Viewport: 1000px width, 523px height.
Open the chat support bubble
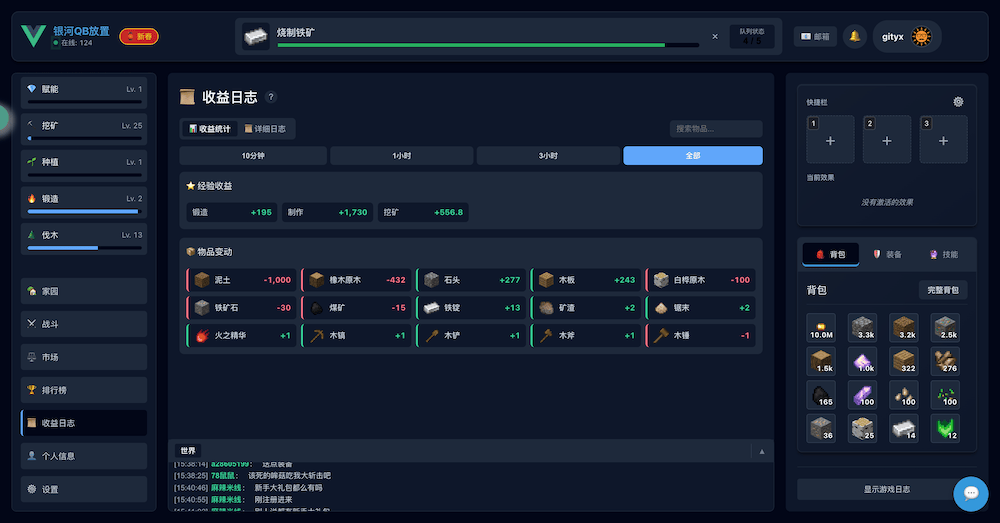[970, 493]
